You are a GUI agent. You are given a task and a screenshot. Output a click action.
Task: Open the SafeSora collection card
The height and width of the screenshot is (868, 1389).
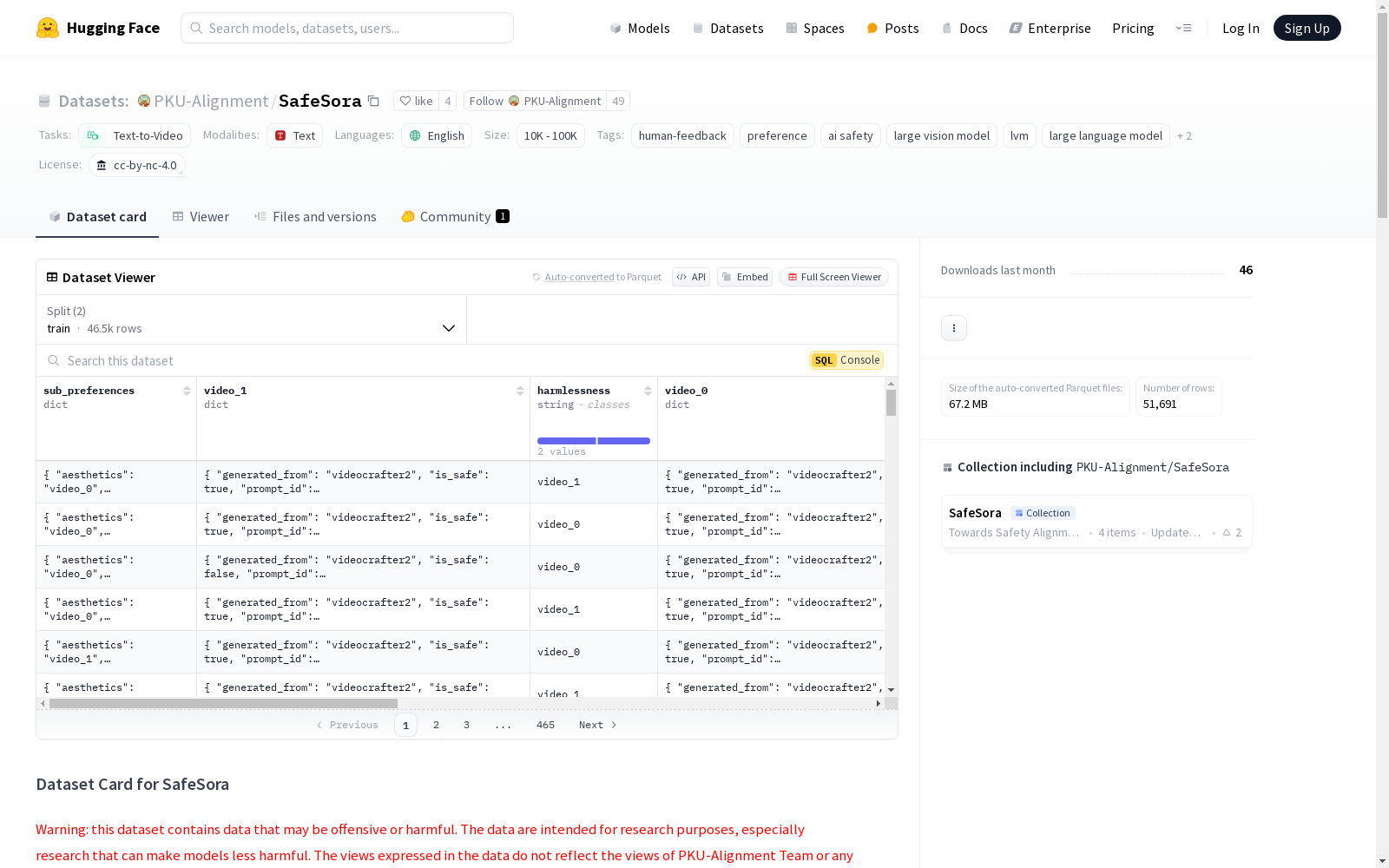pos(1096,522)
